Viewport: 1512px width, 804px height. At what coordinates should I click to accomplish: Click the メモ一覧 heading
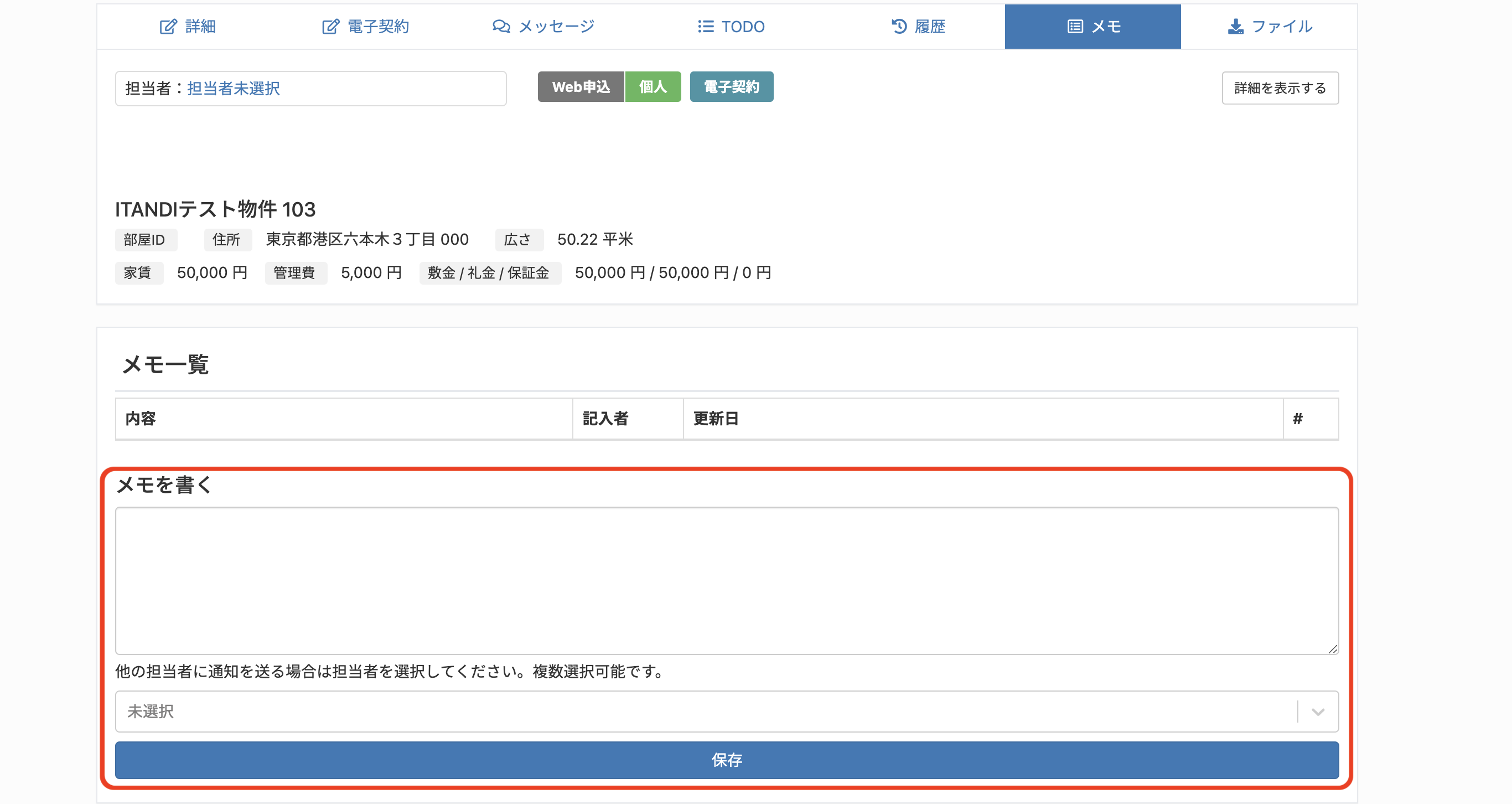(165, 365)
